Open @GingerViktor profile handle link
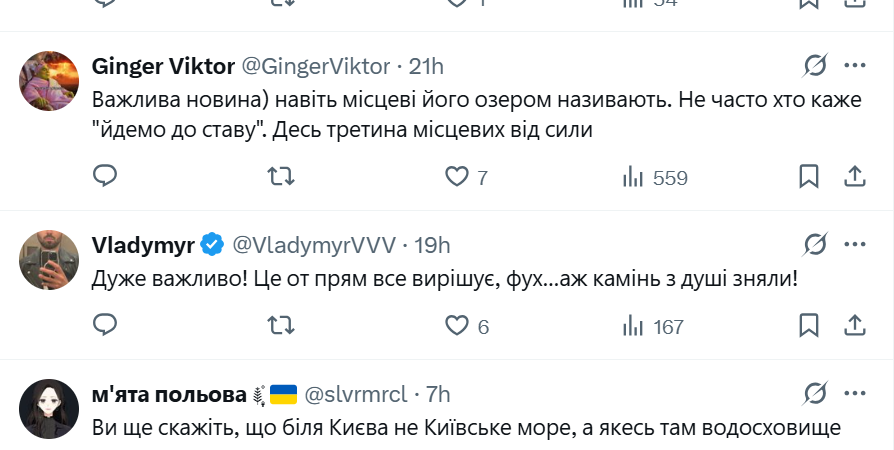The height and width of the screenshot is (450, 894). point(315,66)
